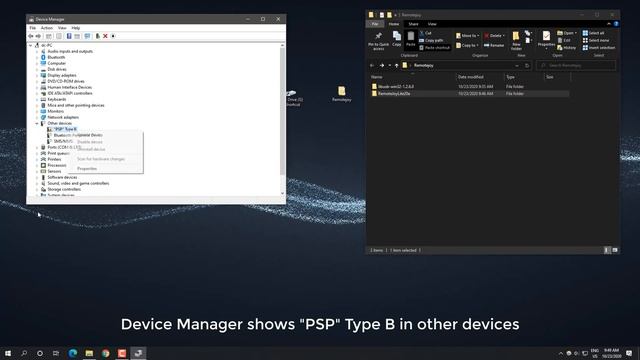The height and width of the screenshot is (360, 640).
Task: Click the blue help icon in Device Manager toolbar
Action: 69,36
